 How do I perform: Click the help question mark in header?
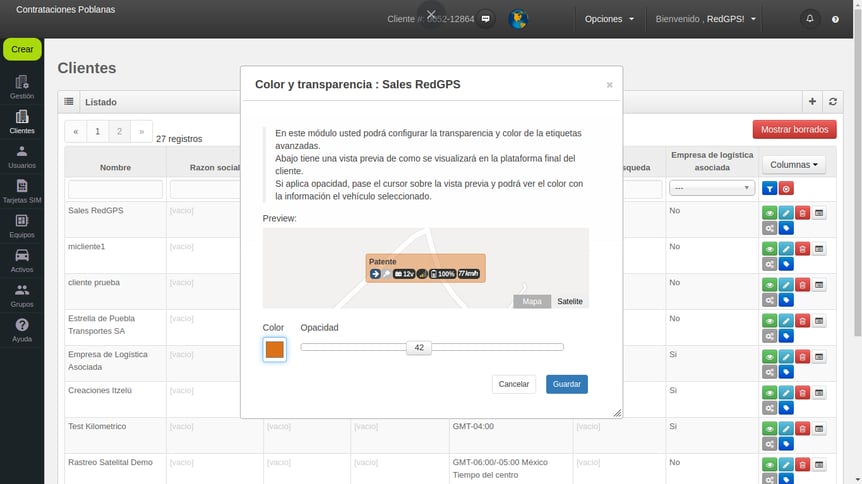coord(835,19)
